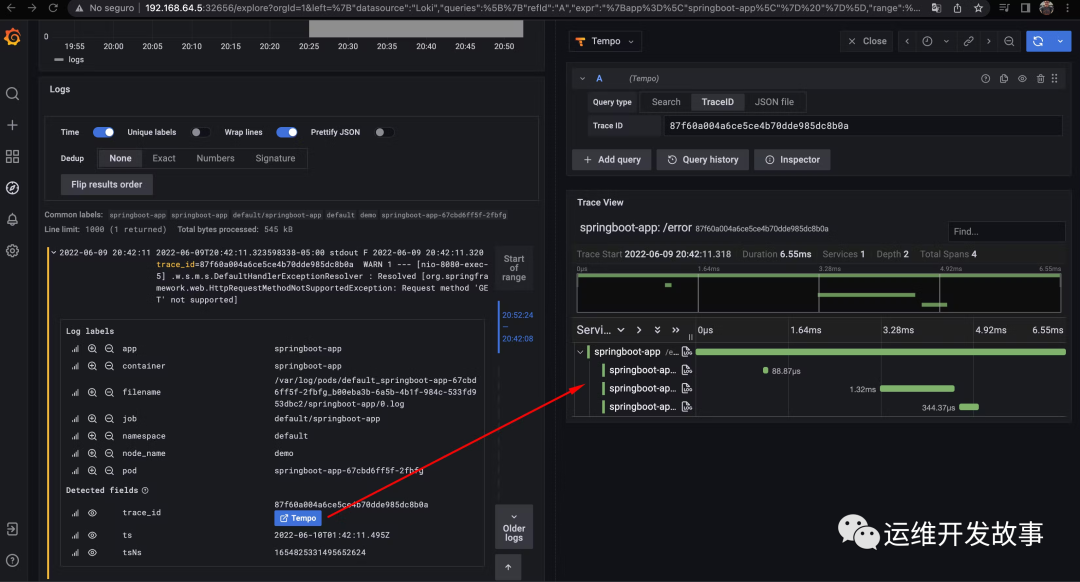Open the Dashboards grid icon in sidebar
Image resolution: width=1080 pixels, height=582 pixels.
point(12,156)
